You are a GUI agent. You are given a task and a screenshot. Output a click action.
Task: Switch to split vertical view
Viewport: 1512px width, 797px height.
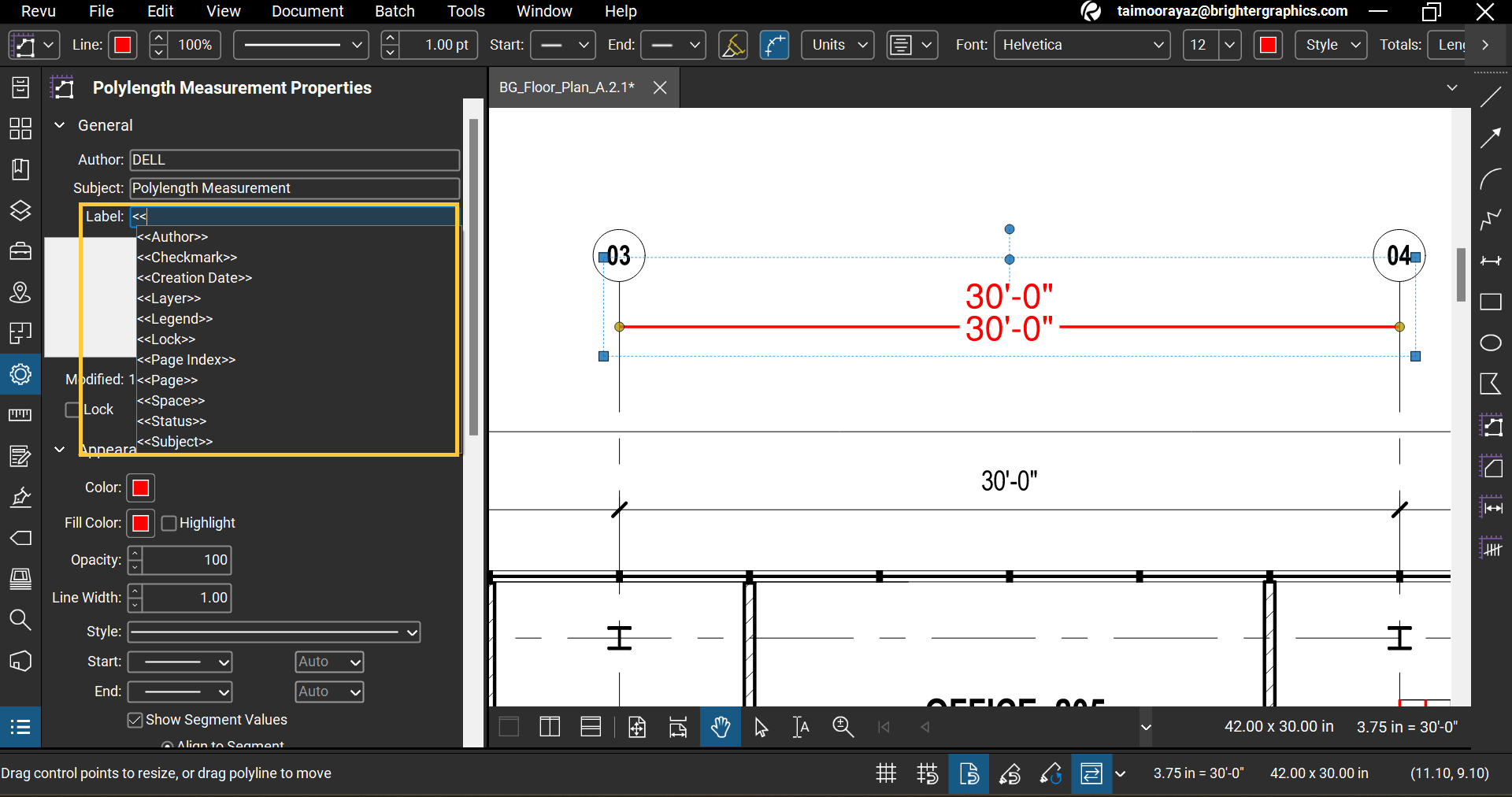click(550, 727)
